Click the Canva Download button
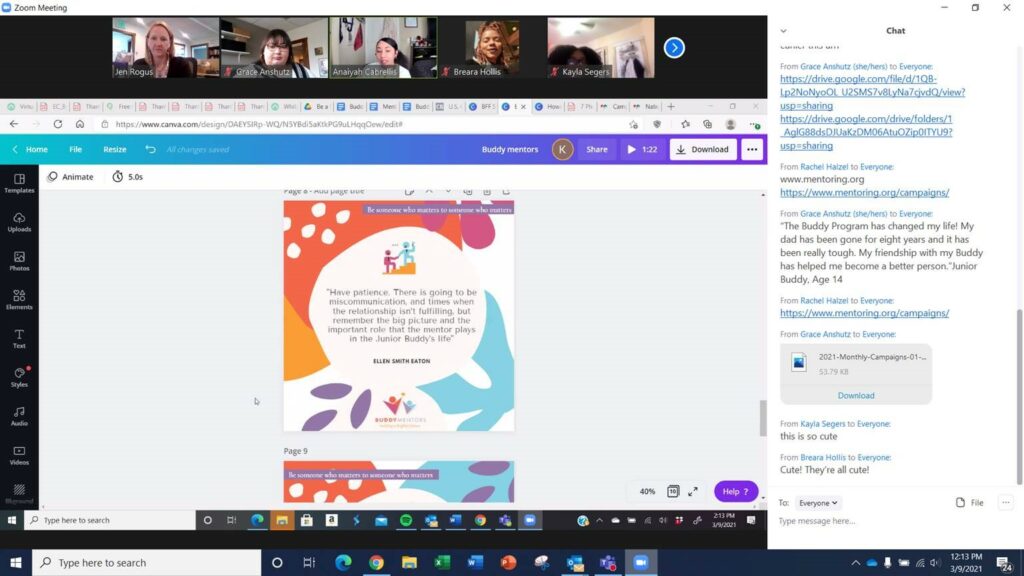 [703, 150]
